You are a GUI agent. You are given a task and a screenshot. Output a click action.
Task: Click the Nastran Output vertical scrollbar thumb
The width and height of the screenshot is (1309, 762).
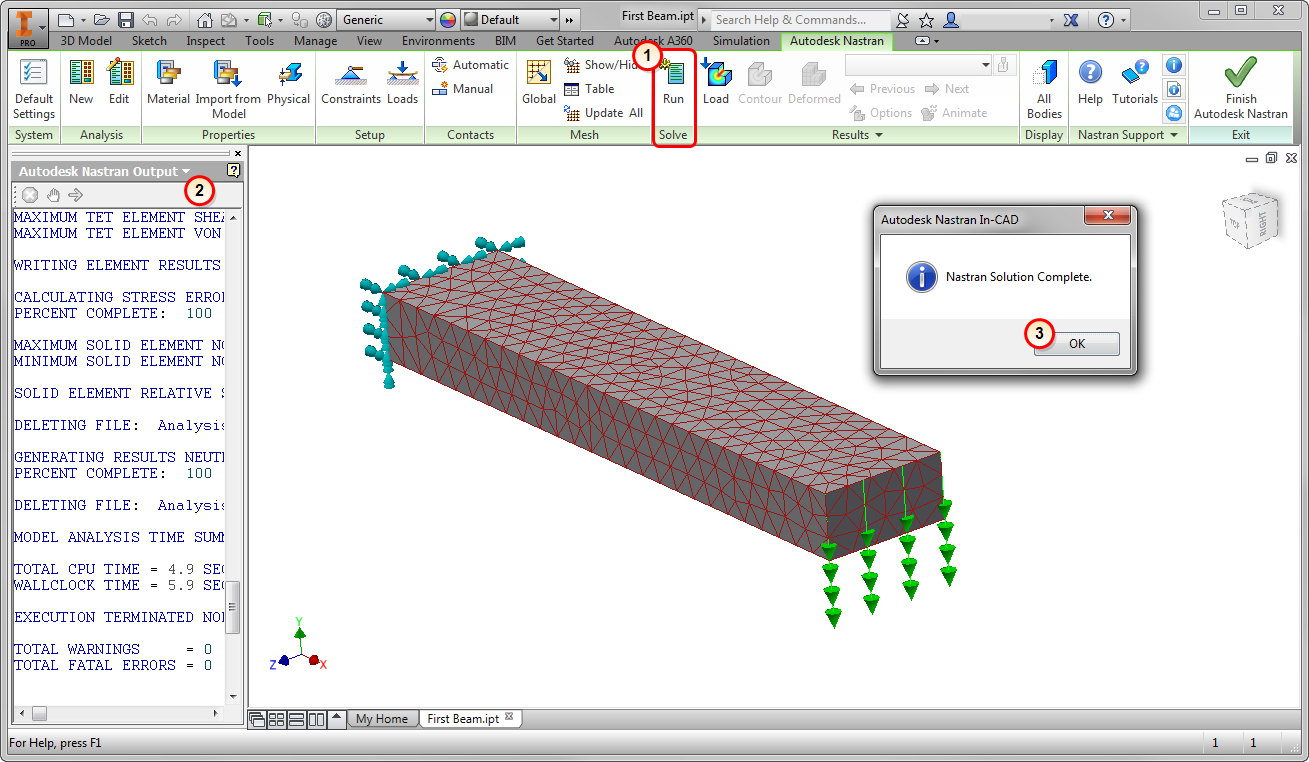click(234, 607)
